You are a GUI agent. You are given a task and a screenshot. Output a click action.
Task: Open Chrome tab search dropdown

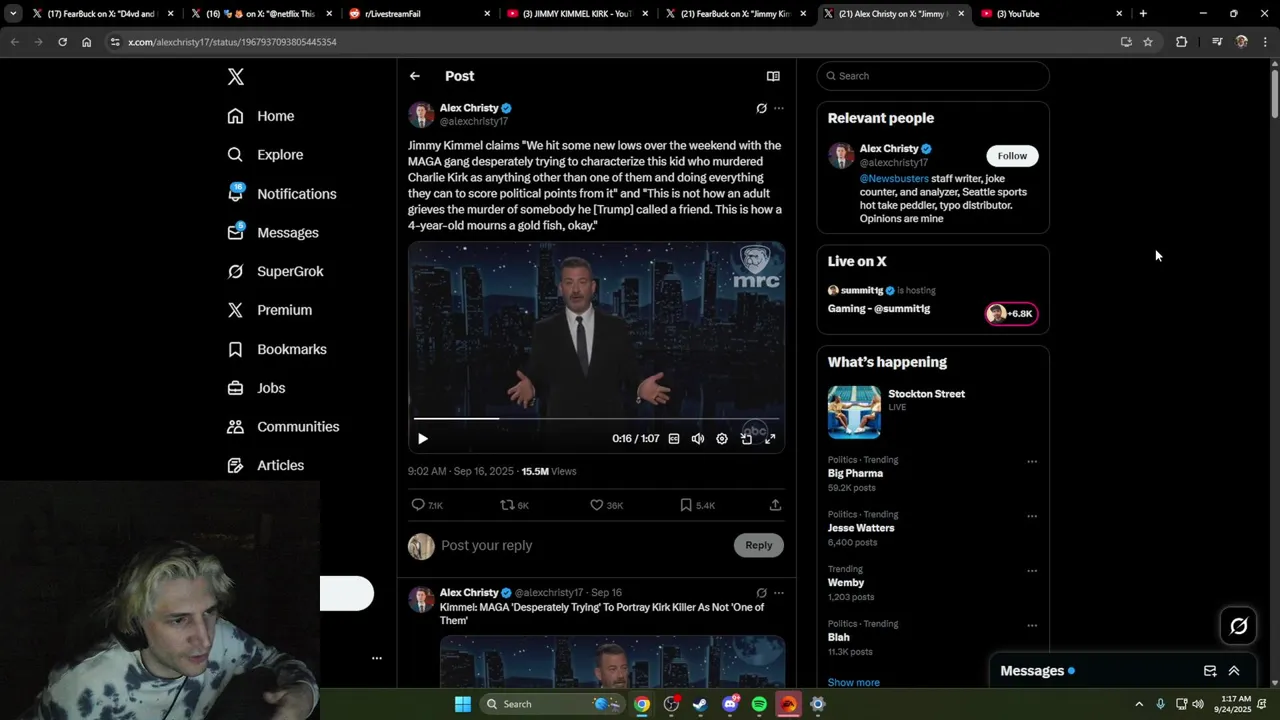tap(13, 14)
